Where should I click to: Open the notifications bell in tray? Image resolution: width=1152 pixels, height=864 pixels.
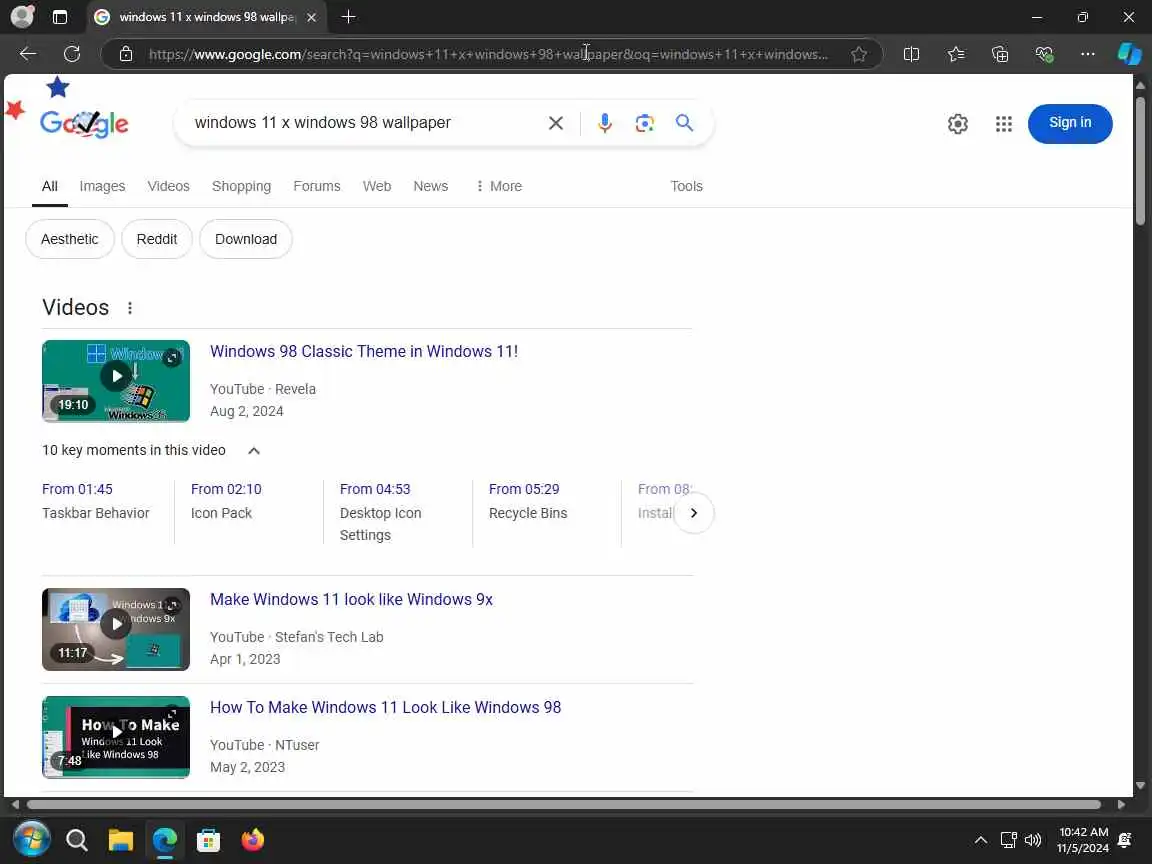click(1125, 840)
